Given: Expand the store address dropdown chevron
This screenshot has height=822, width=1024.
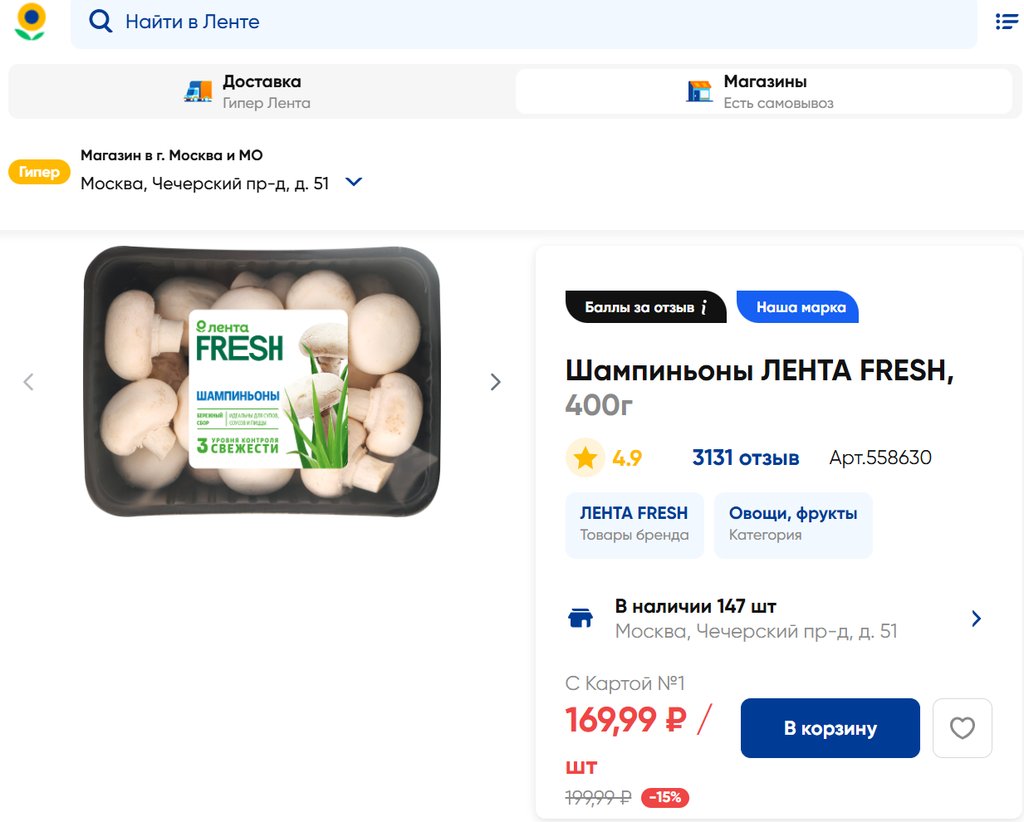Looking at the screenshot, I should coord(353,183).
